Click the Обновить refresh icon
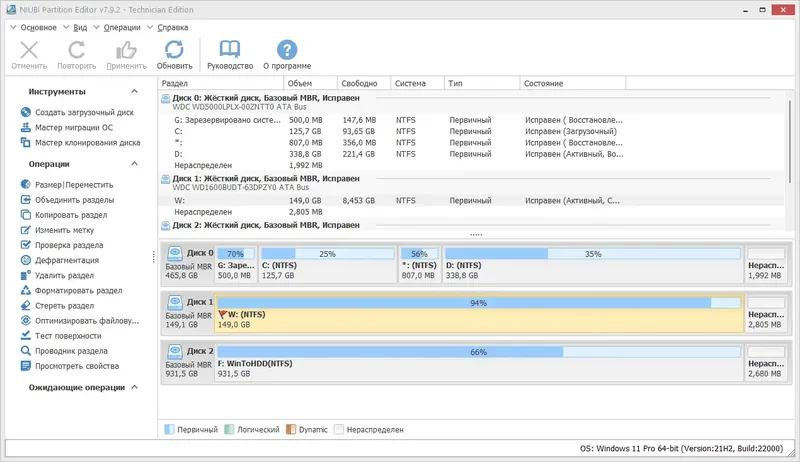 pos(174,50)
